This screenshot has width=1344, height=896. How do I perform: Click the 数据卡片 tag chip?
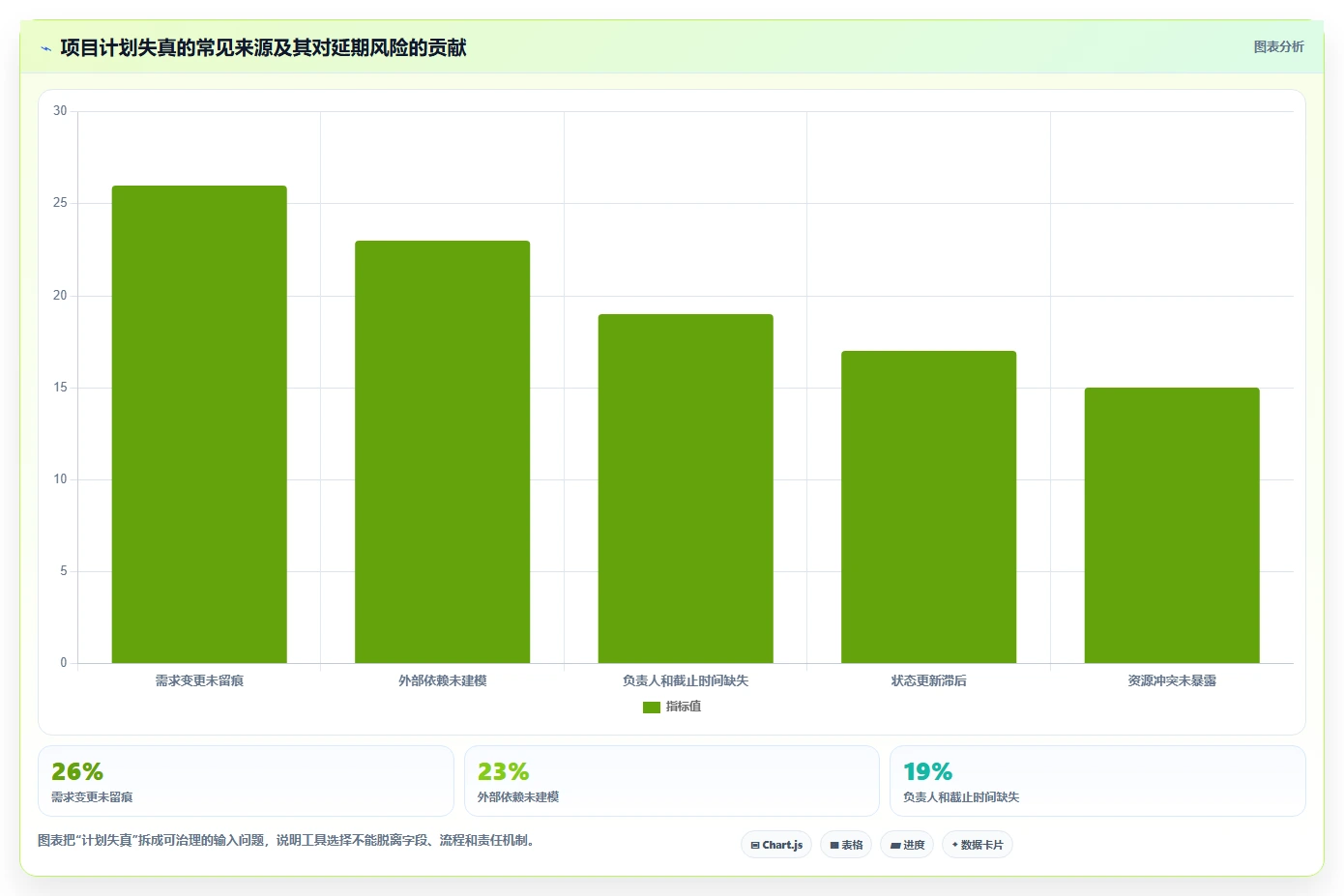(978, 845)
